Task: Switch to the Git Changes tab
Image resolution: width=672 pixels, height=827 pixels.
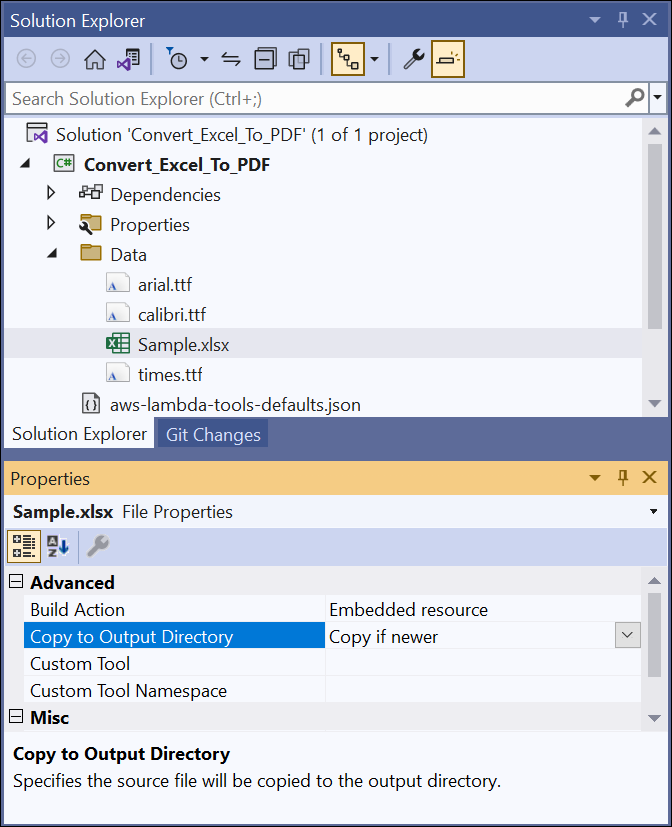Action: click(x=212, y=434)
